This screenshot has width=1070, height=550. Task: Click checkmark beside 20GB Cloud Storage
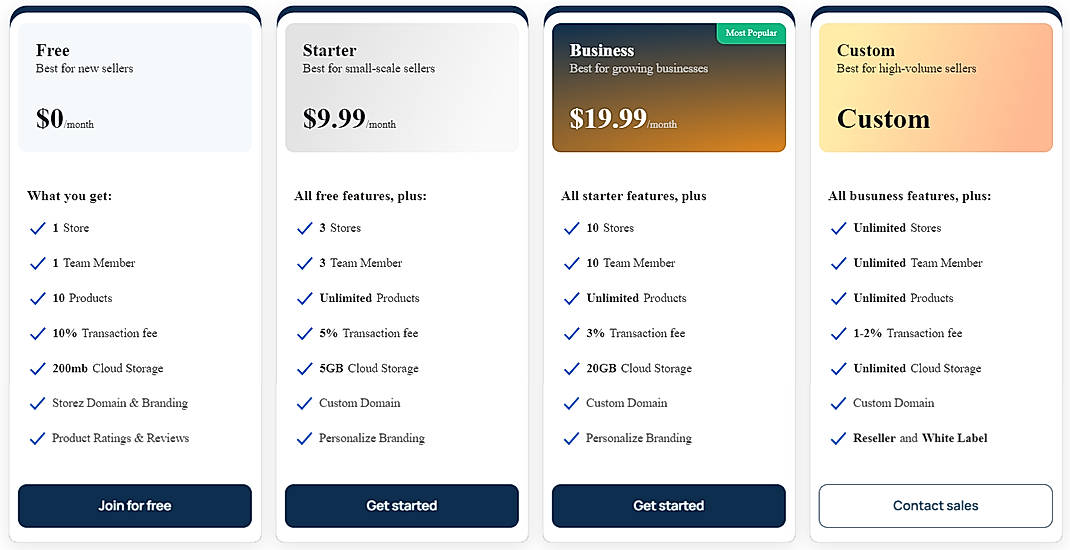pos(572,368)
